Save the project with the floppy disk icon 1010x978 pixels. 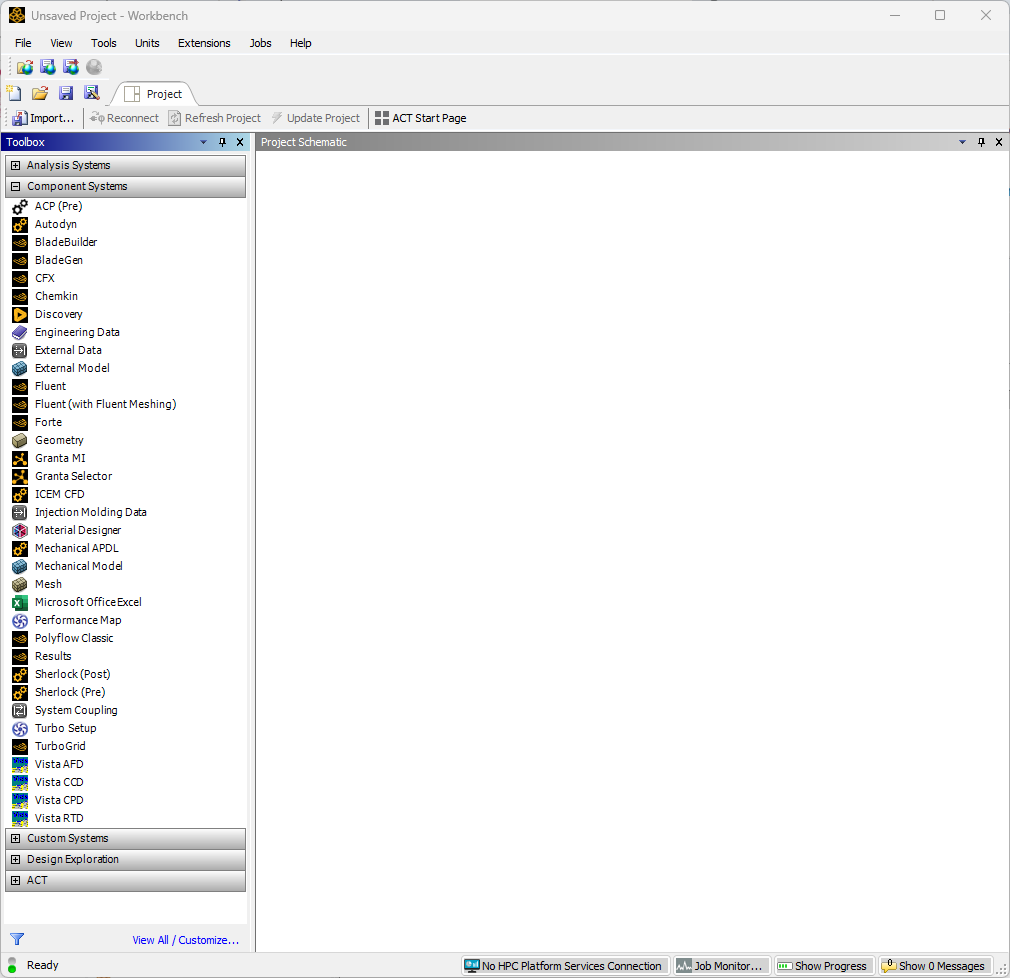click(66, 93)
